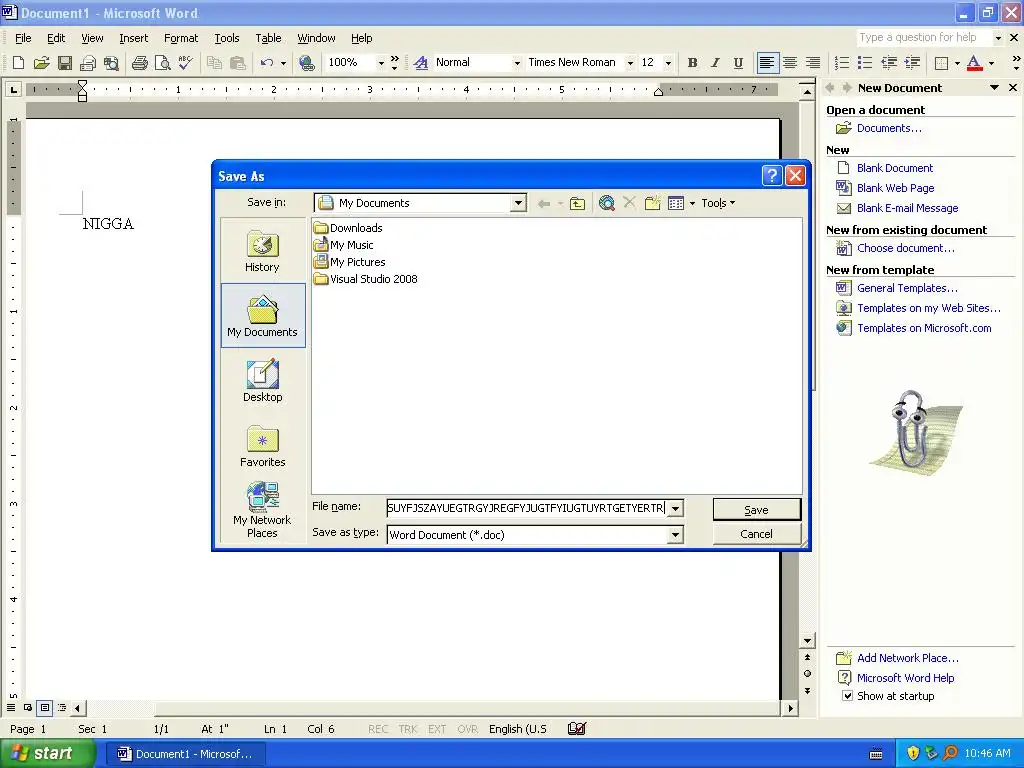Image resolution: width=1024 pixels, height=768 pixels.
Task: Open the Insert menu
Action: pos(133,38)
